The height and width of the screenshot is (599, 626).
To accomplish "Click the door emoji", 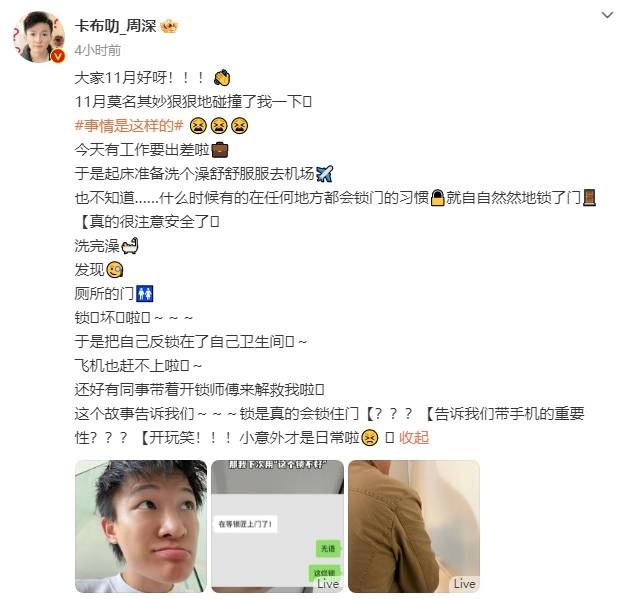I will [x=589, y=198].
